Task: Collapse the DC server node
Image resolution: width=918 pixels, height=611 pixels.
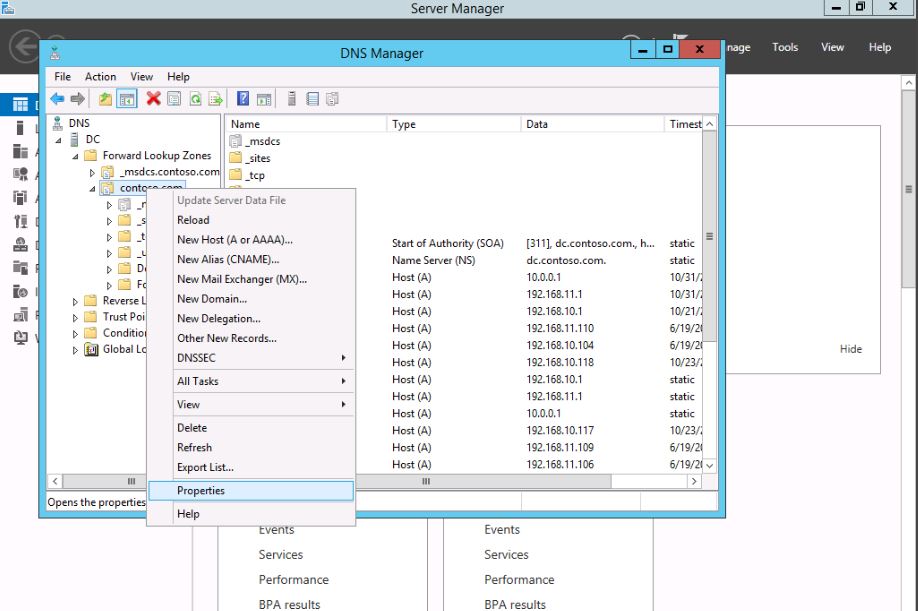Action: click(59, 140)
